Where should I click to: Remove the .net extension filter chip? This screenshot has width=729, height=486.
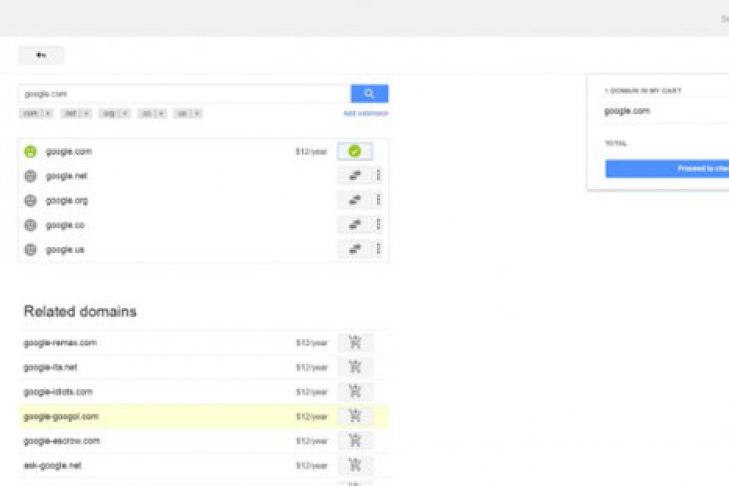pos(87,114)
